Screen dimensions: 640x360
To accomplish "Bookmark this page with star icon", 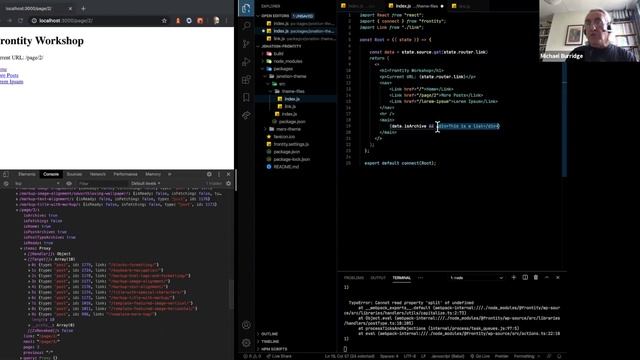I will (x=164, y=20).
